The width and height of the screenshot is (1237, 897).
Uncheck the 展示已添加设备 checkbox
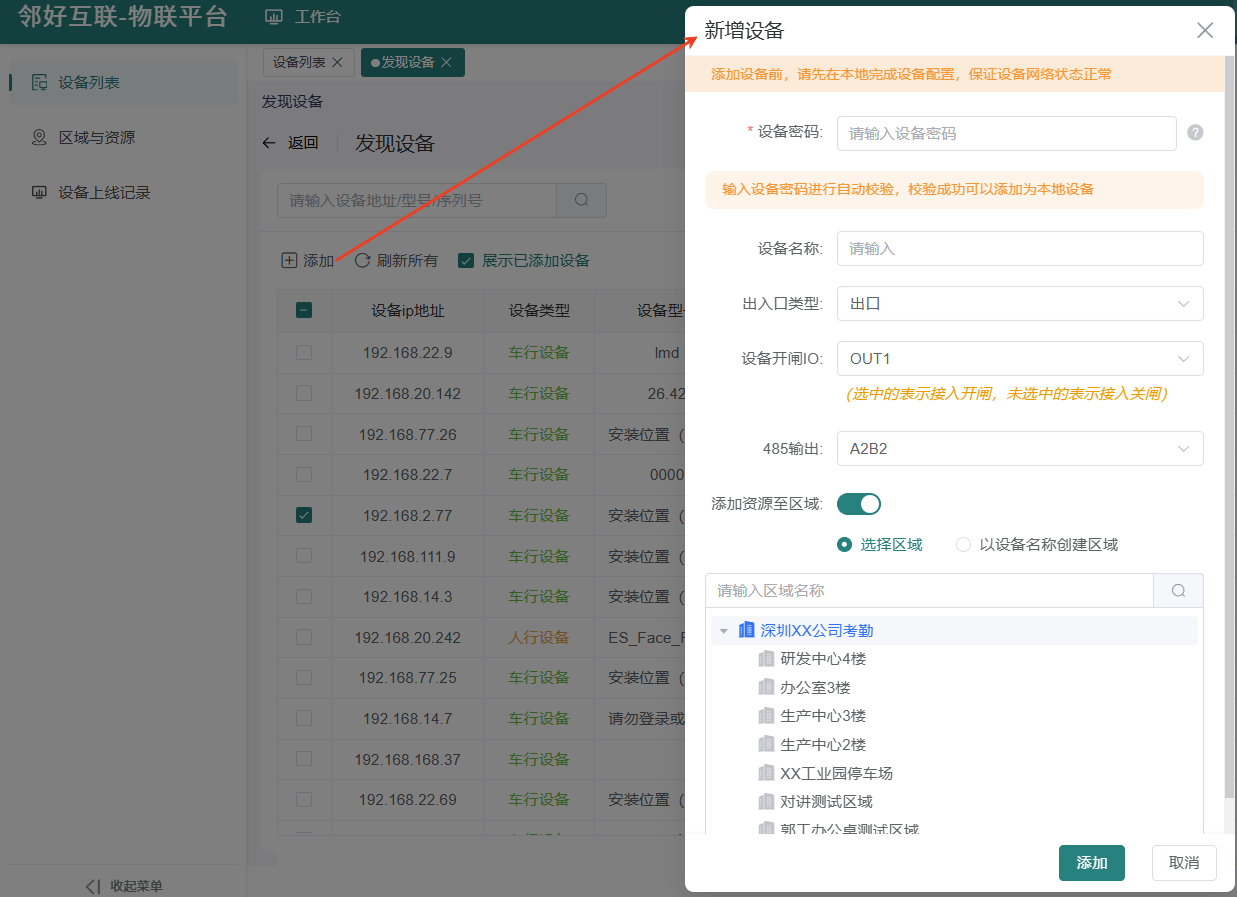[466, 260]
